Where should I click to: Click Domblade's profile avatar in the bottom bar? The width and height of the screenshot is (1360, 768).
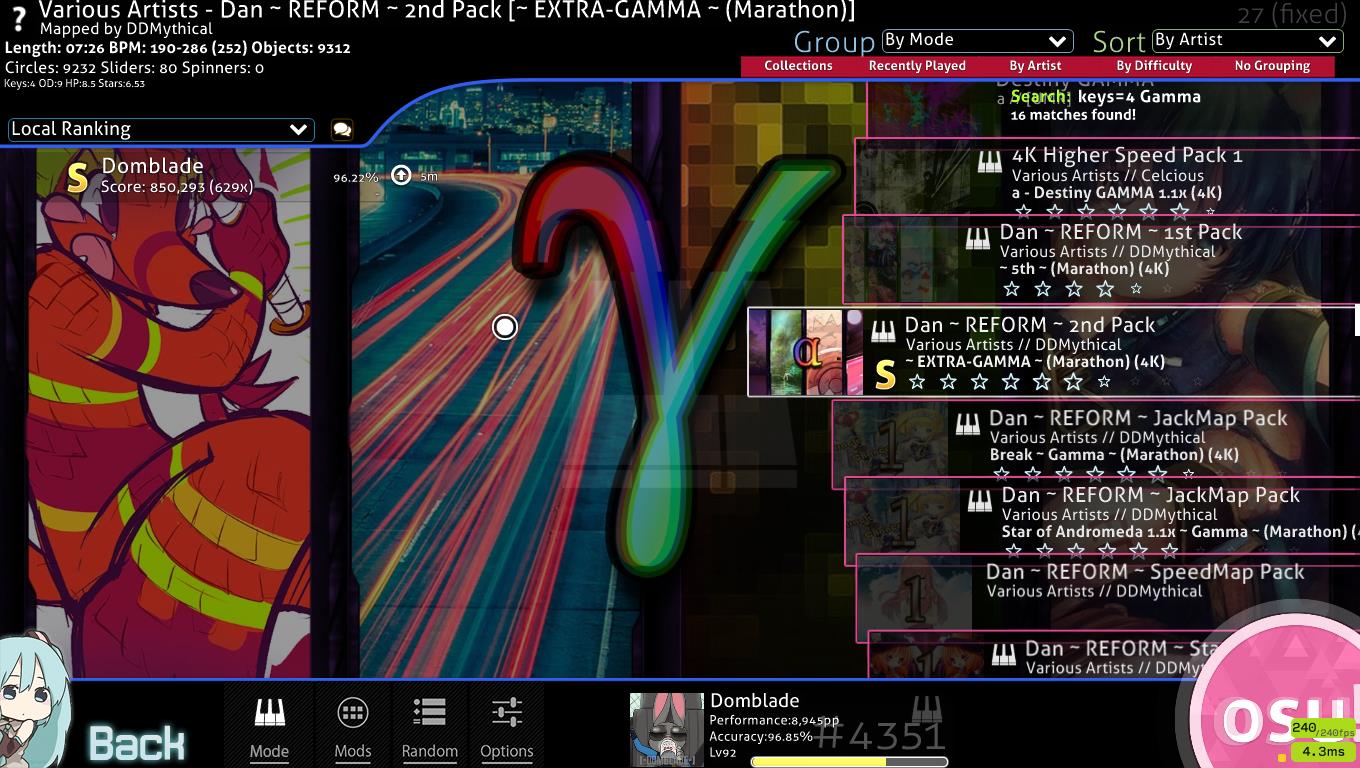click(x=666, y=730)
